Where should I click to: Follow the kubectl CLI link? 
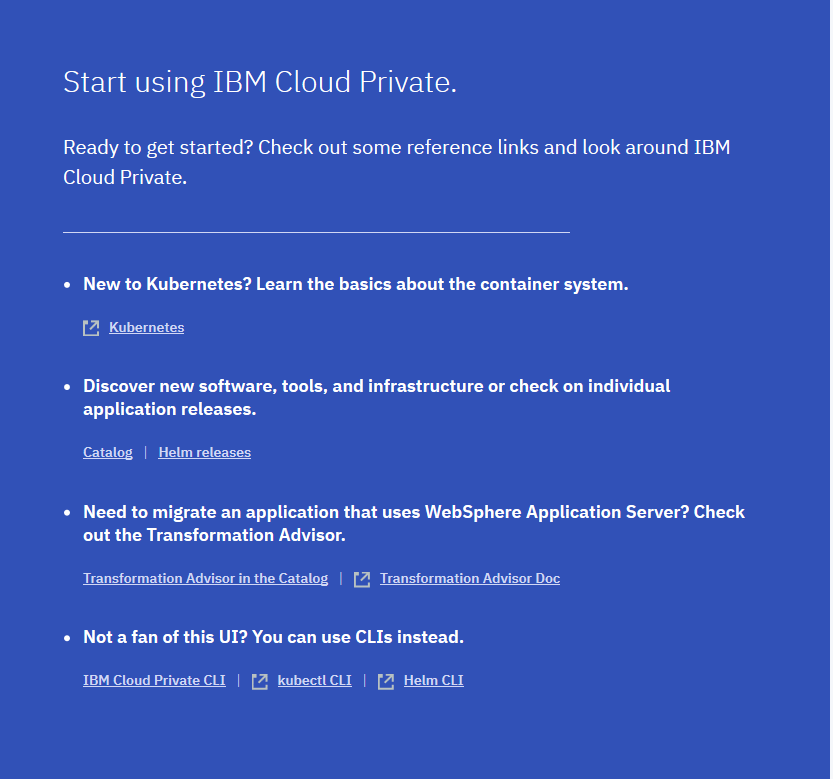[314, 680]
